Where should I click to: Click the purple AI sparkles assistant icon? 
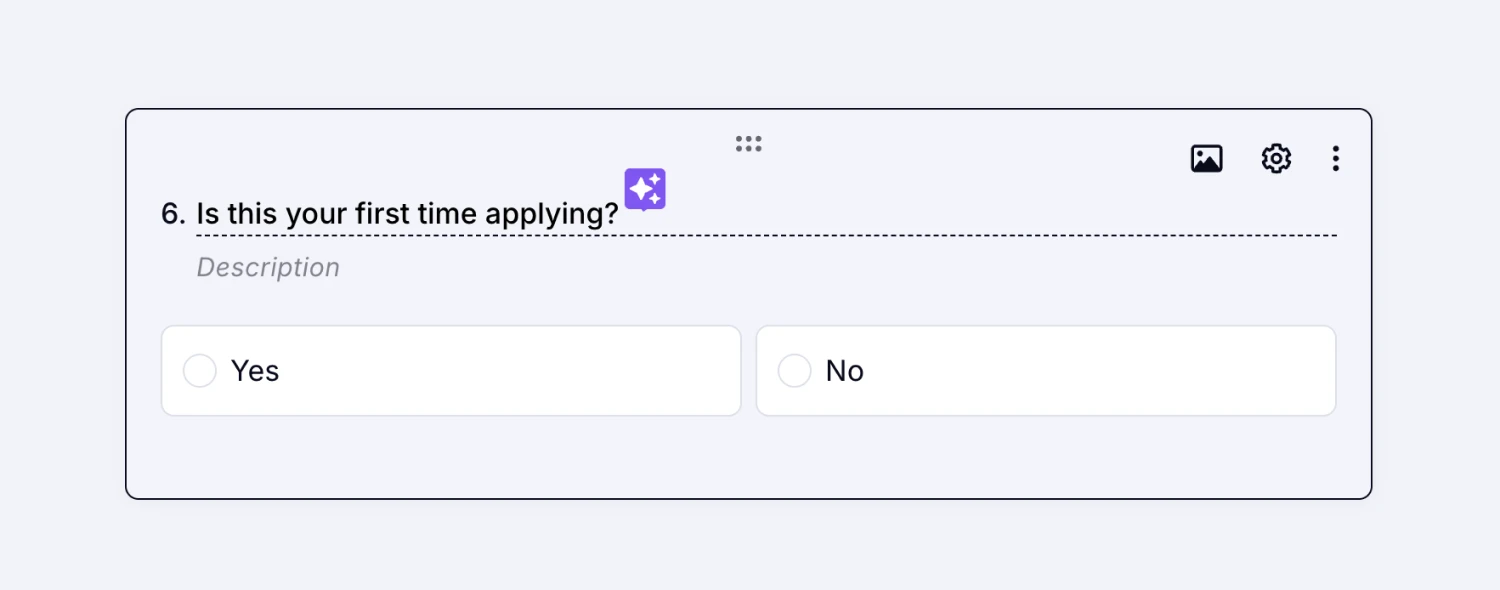click(644, 189)
